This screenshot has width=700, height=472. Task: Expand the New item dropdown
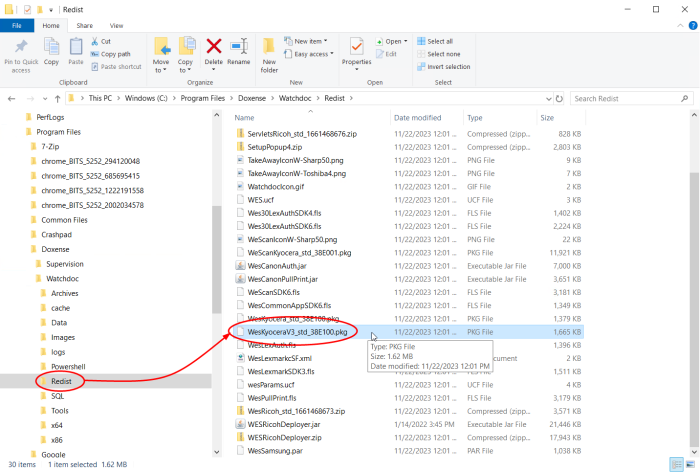(x=308, y=41)
